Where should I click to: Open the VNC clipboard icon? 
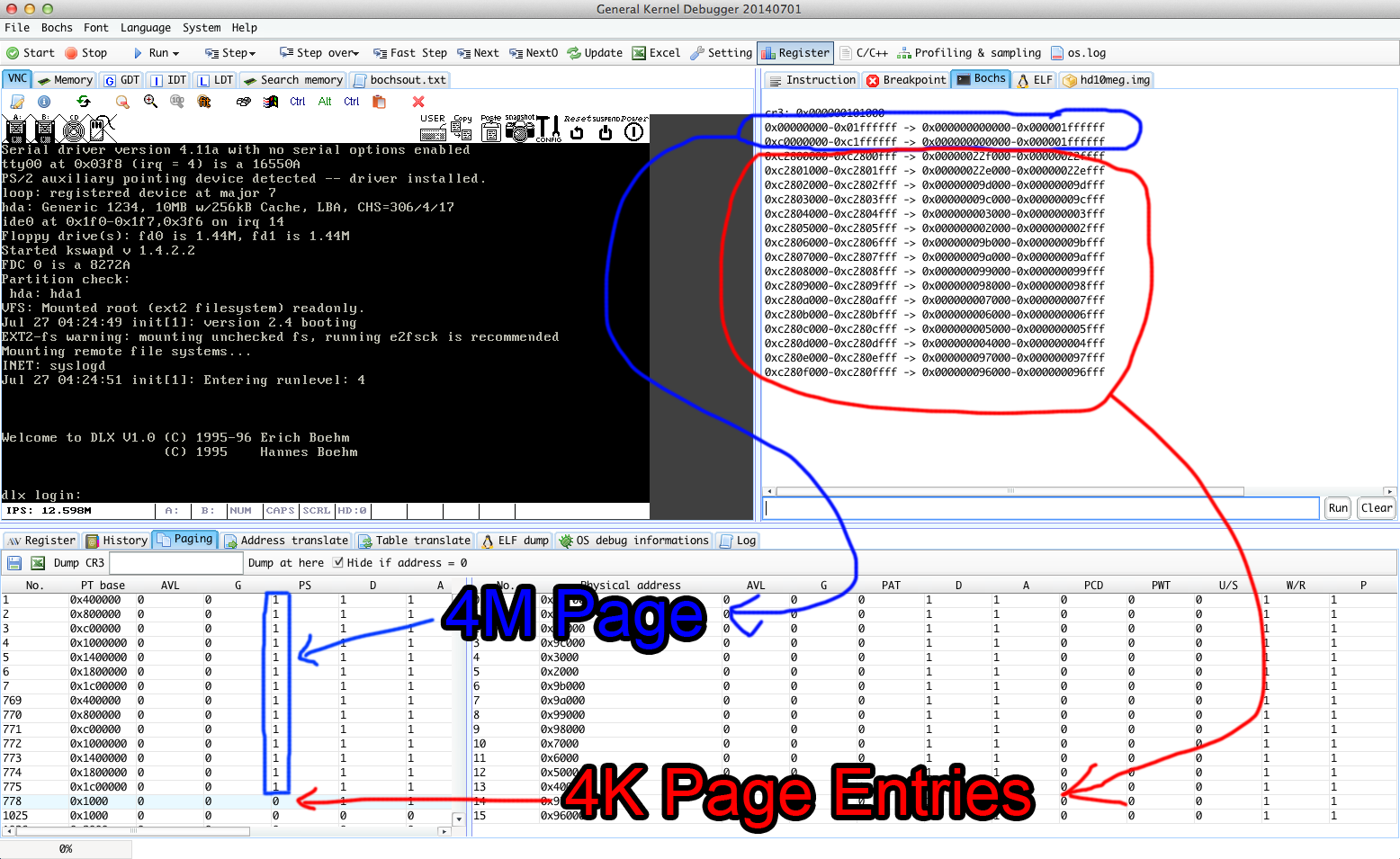coord(379,102)
